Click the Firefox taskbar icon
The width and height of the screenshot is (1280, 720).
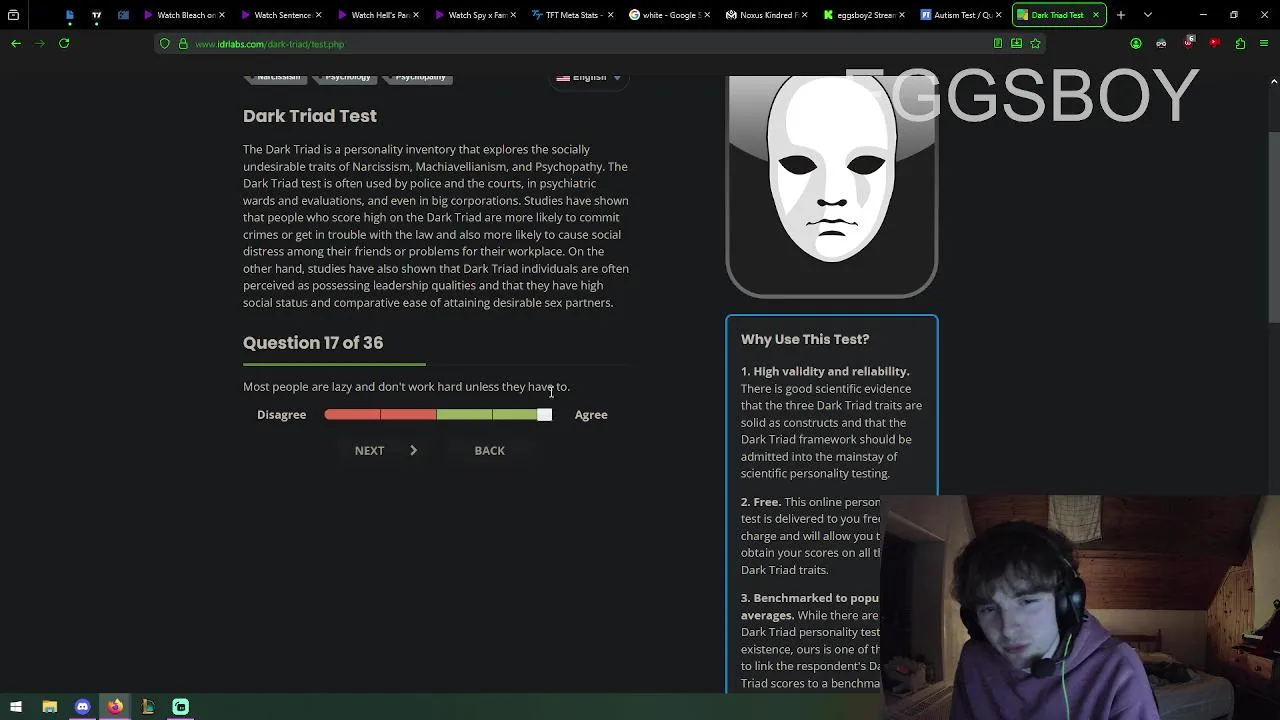[115, 707]
